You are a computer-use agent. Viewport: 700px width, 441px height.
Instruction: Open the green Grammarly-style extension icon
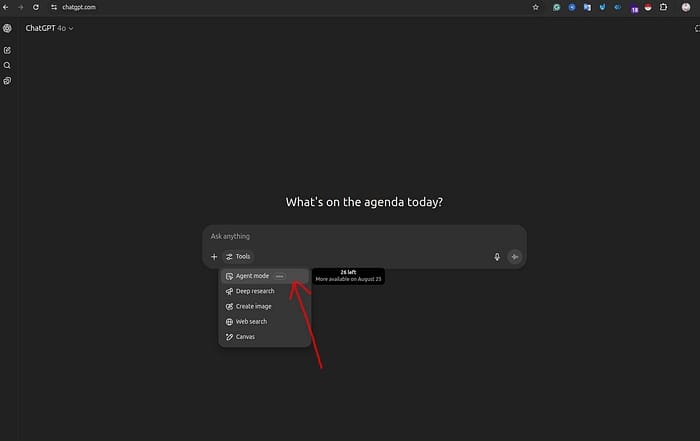coord(556,7)
